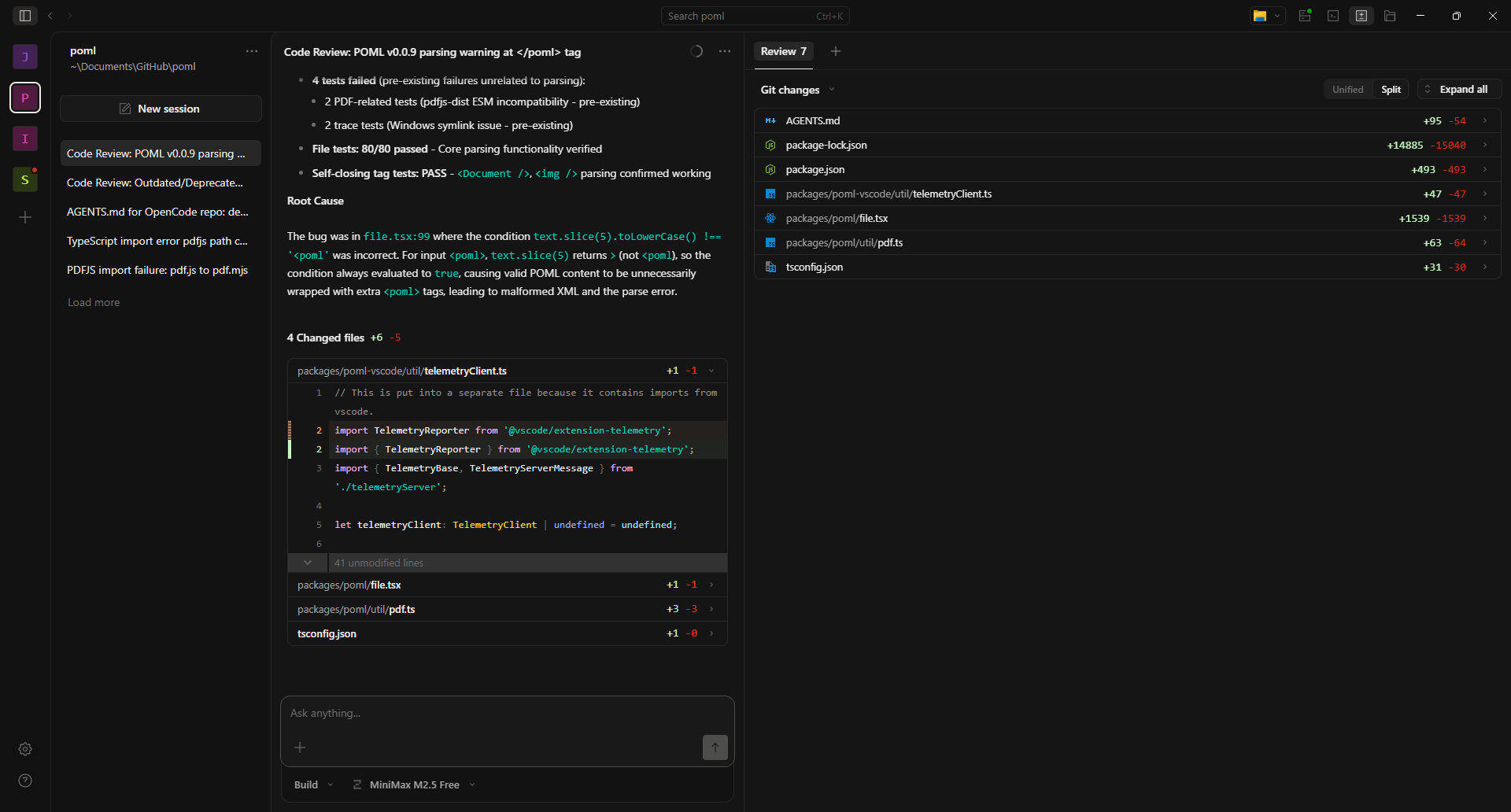Image resolution: width=1511 pixels, height=812 pixels.
Task: Start a New session
Action: 161,109
